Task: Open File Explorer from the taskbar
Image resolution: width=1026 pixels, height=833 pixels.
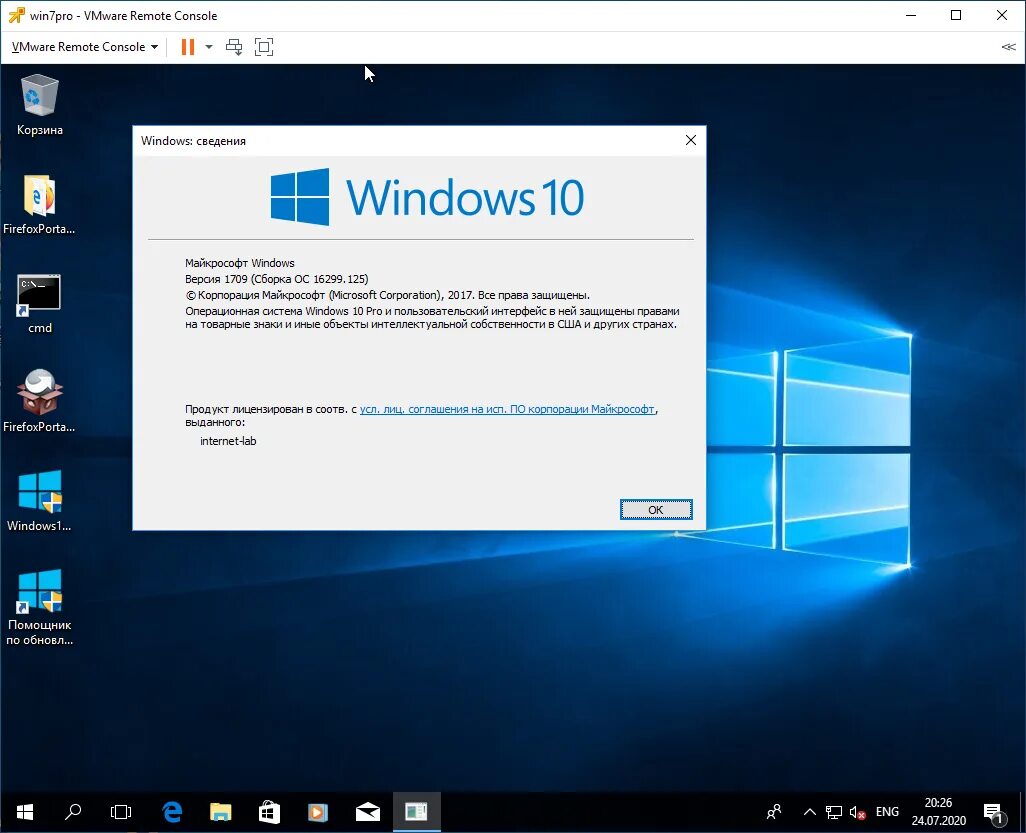Action: (x=221, y=812)
